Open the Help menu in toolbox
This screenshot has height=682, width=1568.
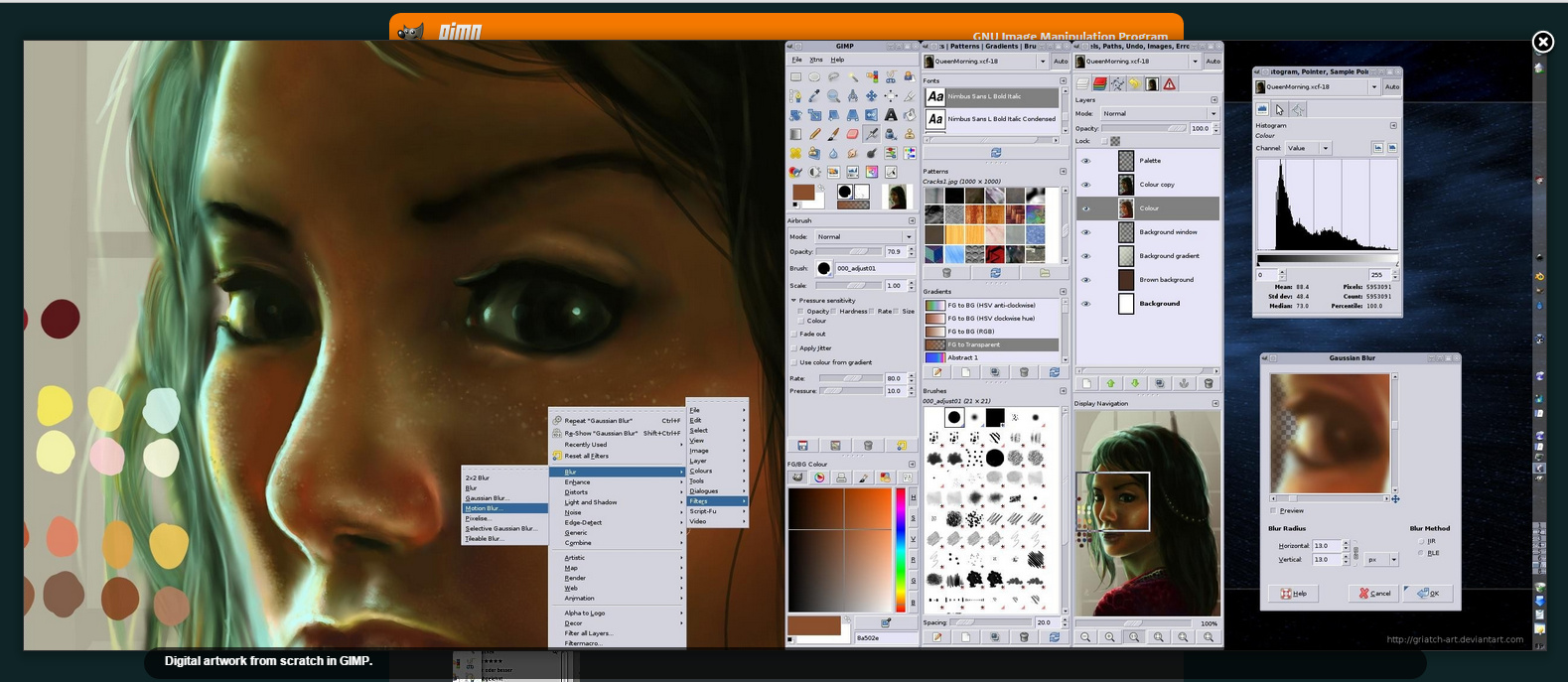pos(837,60)
